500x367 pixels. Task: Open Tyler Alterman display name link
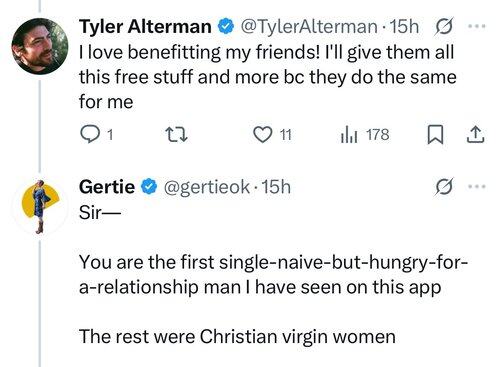coord(145,27)
